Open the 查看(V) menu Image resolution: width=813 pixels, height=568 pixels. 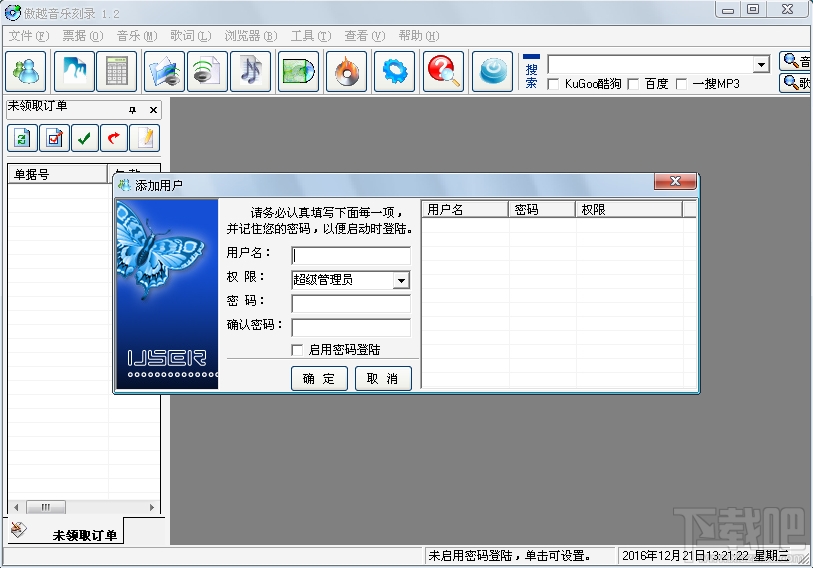click(x=365, y=36)
